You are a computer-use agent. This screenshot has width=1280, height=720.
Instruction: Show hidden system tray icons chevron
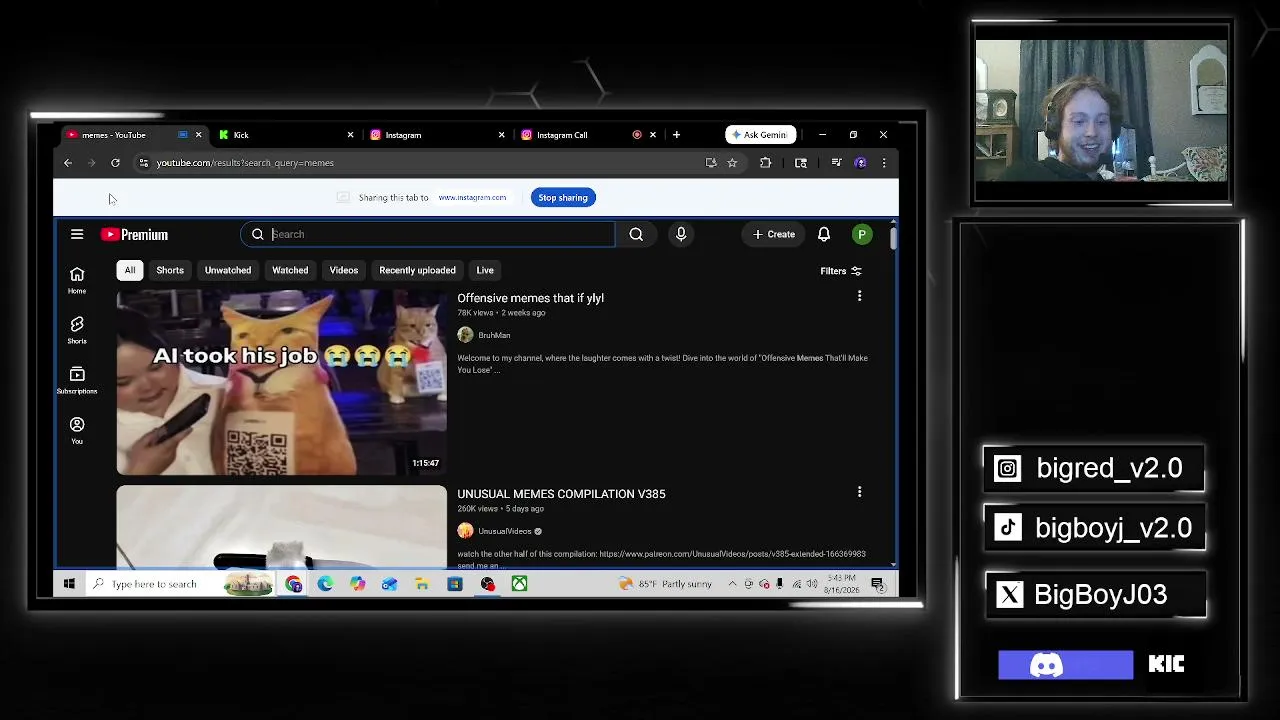click(x=732, y=584)
